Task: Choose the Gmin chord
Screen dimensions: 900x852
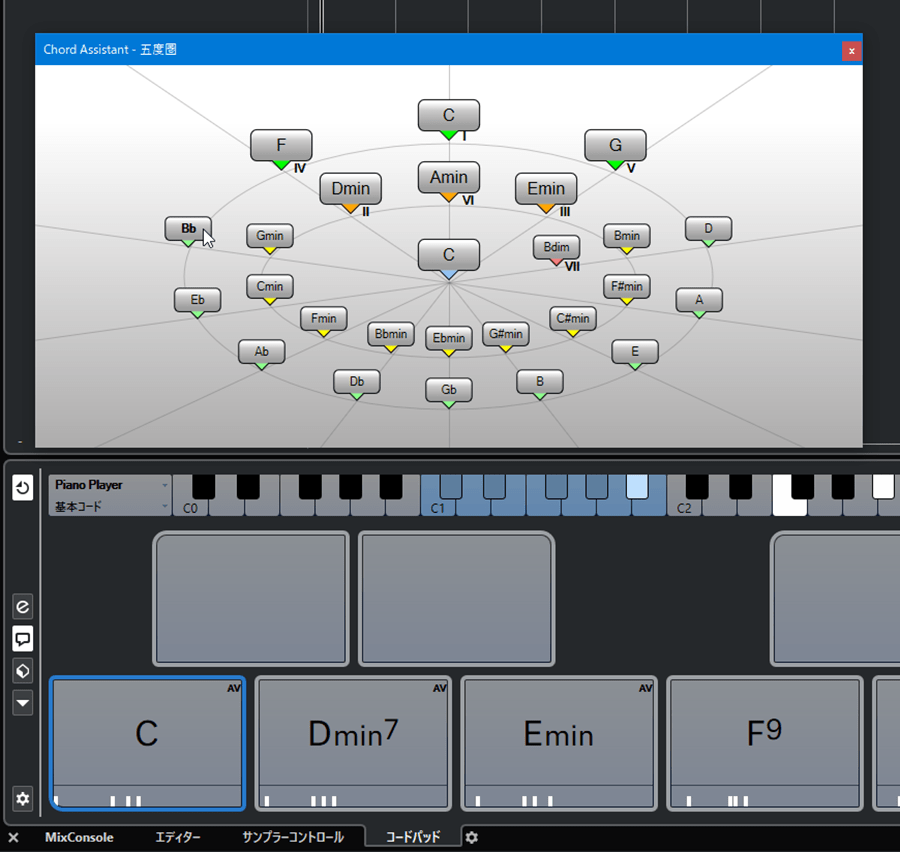Action: pyautogui.click(x=270, y=235)
